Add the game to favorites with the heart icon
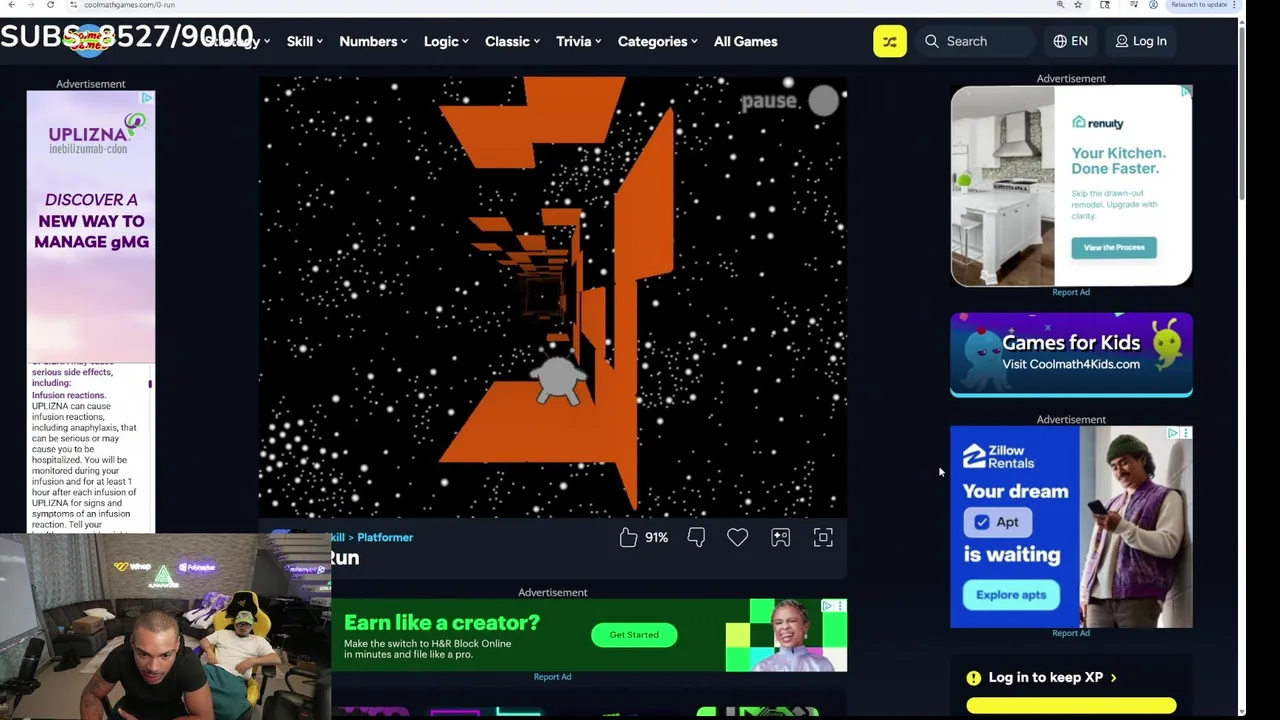Viewport: 1280px width, 720px height. click(x=737, y=538)
